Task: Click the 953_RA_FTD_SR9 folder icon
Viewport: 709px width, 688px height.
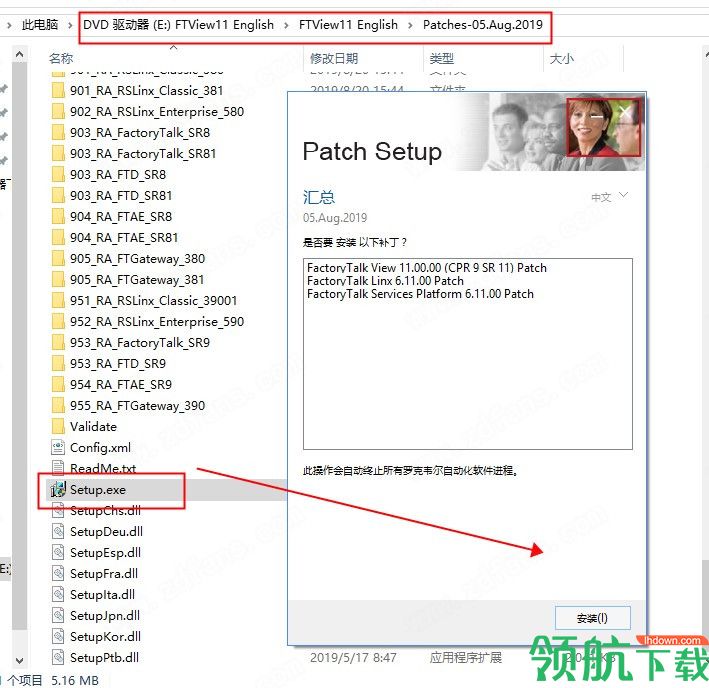Action: pyautogui.click(x=58, y=363)
